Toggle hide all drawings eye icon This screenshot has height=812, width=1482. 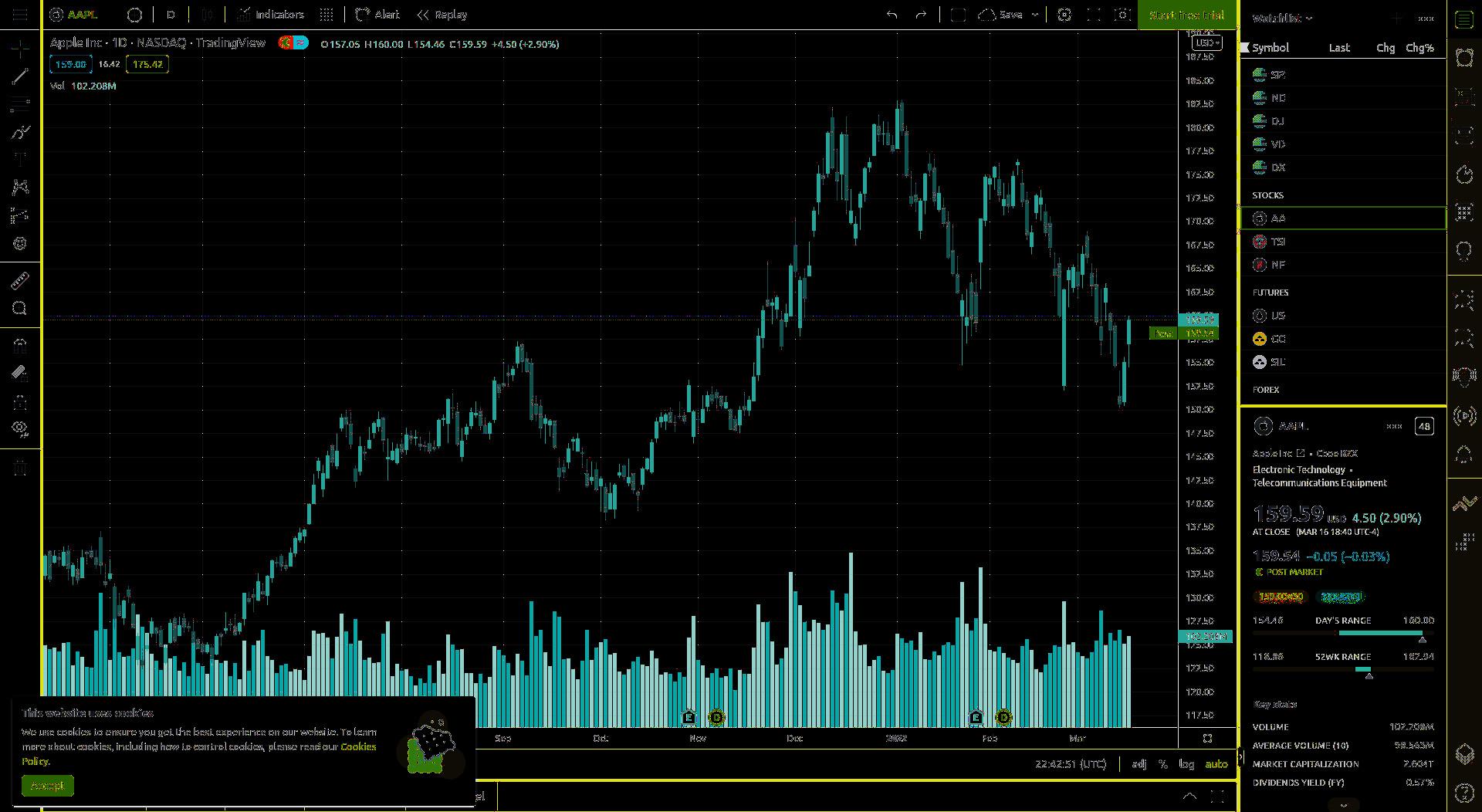[20, 429]
